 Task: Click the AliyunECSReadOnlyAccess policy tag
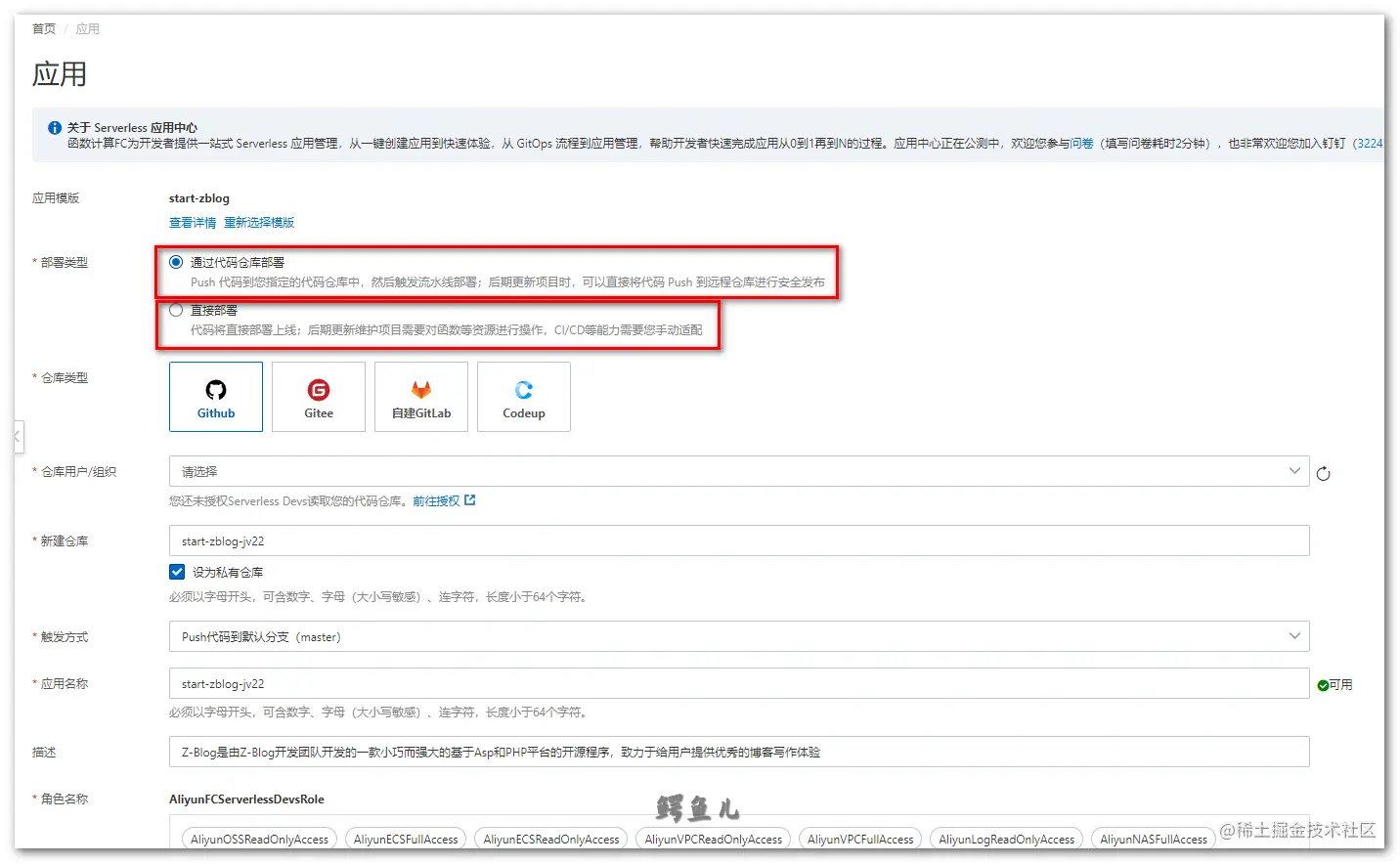point(551,839)
